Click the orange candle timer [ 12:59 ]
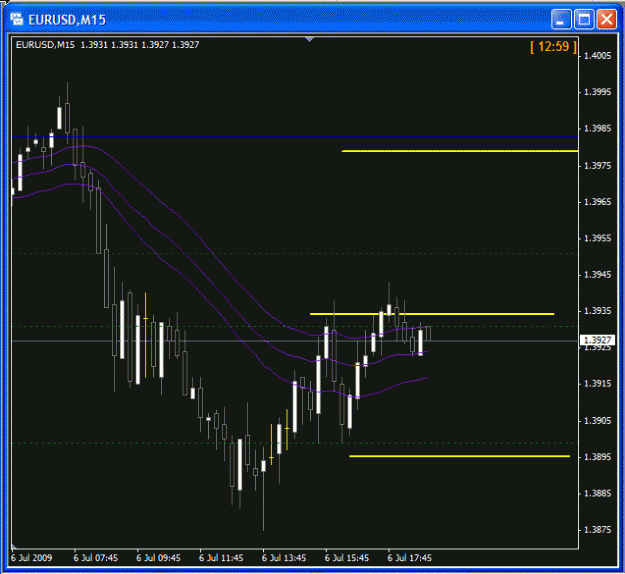Image resolution: width=625 pixels, height=574 pixels. click(x=553, y=47)
